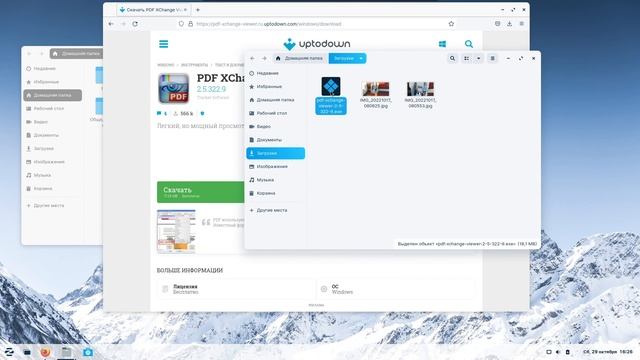The height and width of the screenshot is (360, 640).
Task: Select Домашняя папка in back file manager sidebar
Action: click(x=53, y=95)
